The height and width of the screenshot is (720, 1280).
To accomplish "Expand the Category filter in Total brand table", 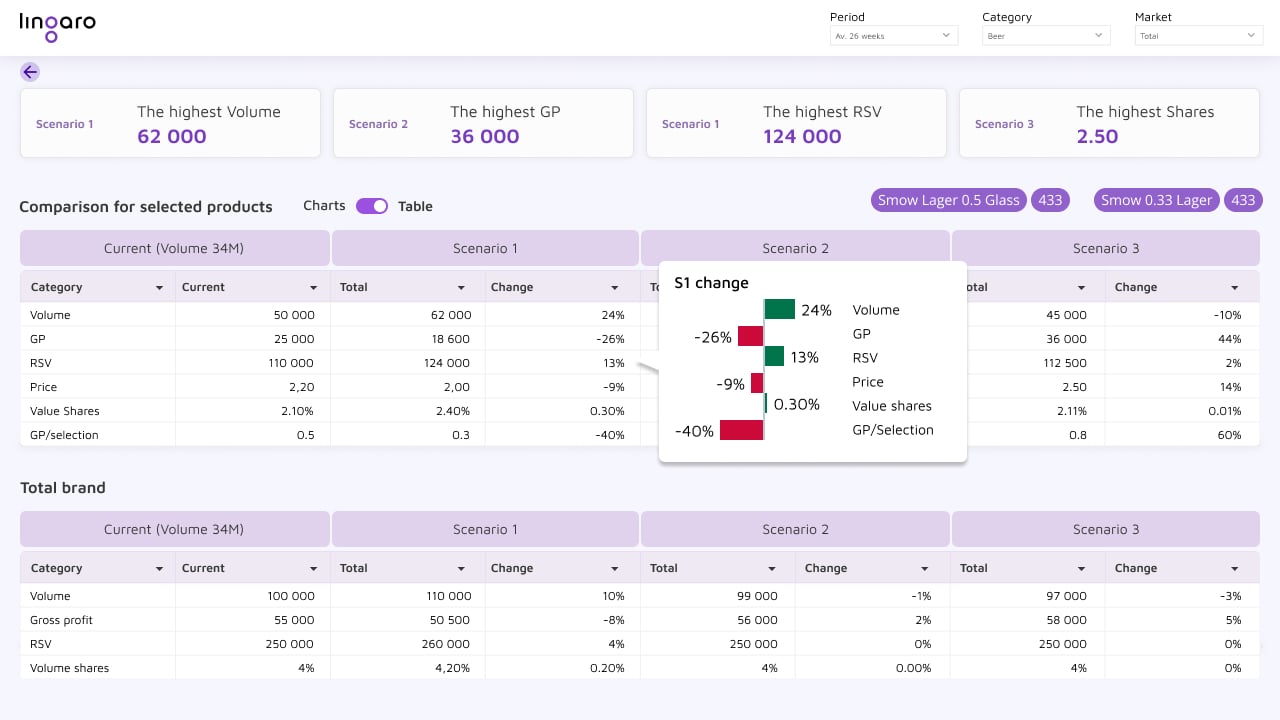I will 158,568.
